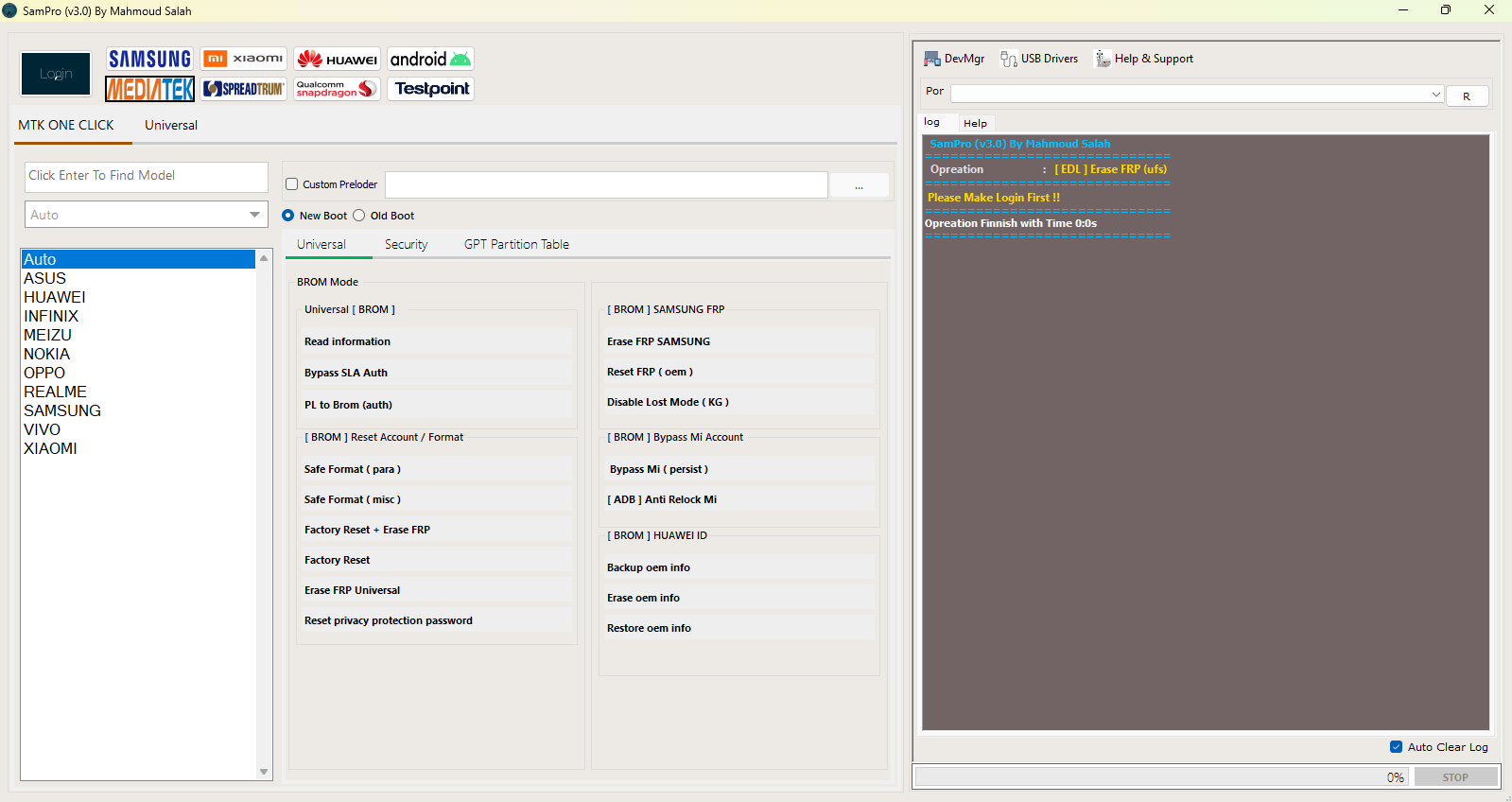The width and height of the screenshot is (1512, 802).
Task: Toggle the Auto Clear Log checkbox
Action: point(1397,747)
